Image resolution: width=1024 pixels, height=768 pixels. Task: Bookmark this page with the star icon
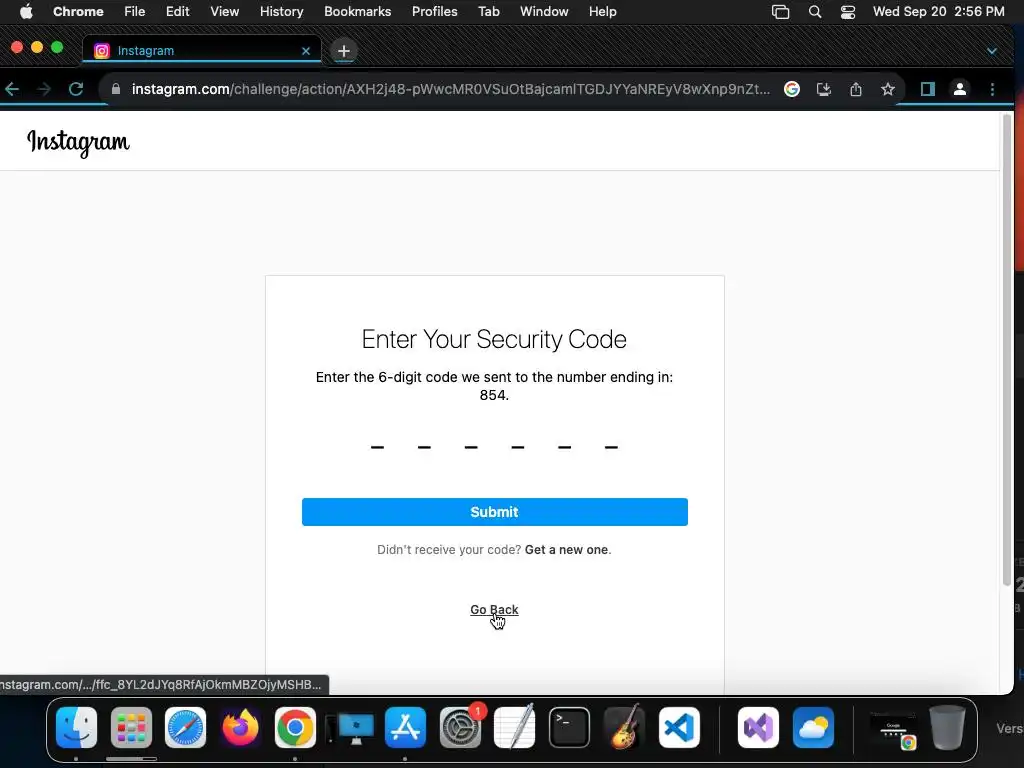pos(888,89)
